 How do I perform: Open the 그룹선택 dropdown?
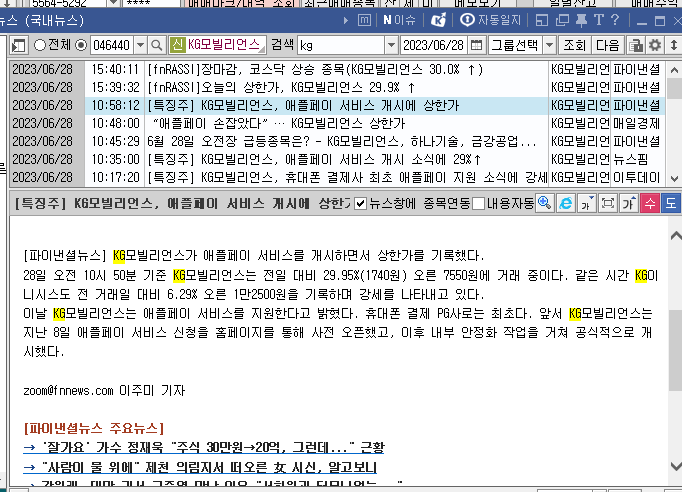tap(550, 45)
